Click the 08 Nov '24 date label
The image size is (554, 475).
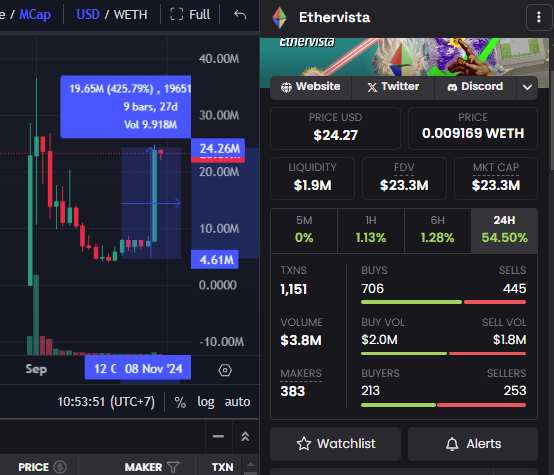153,369
